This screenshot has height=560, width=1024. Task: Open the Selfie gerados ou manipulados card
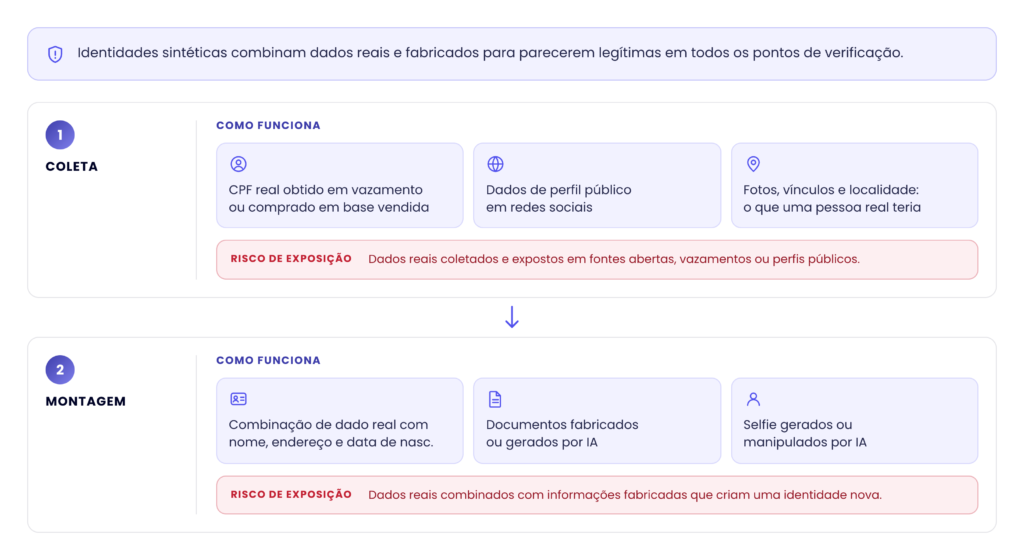pos(854,421)
